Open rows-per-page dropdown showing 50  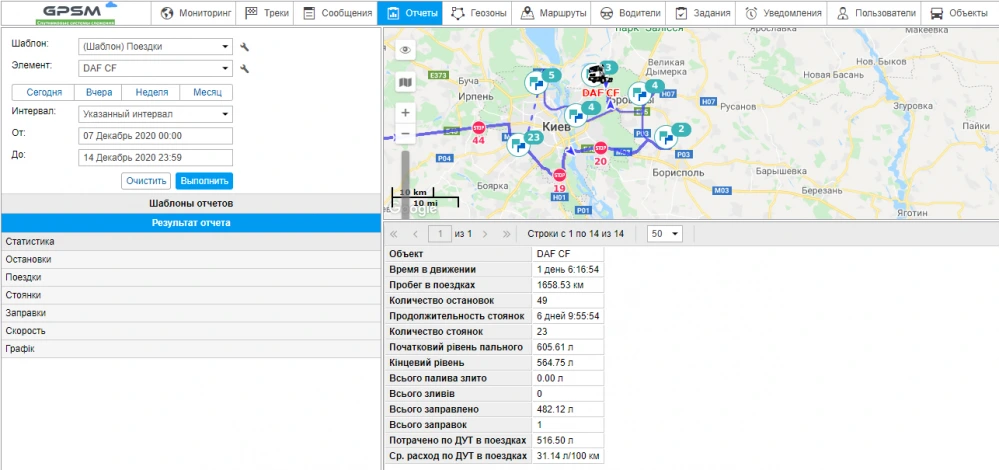[x=664, y=233]
